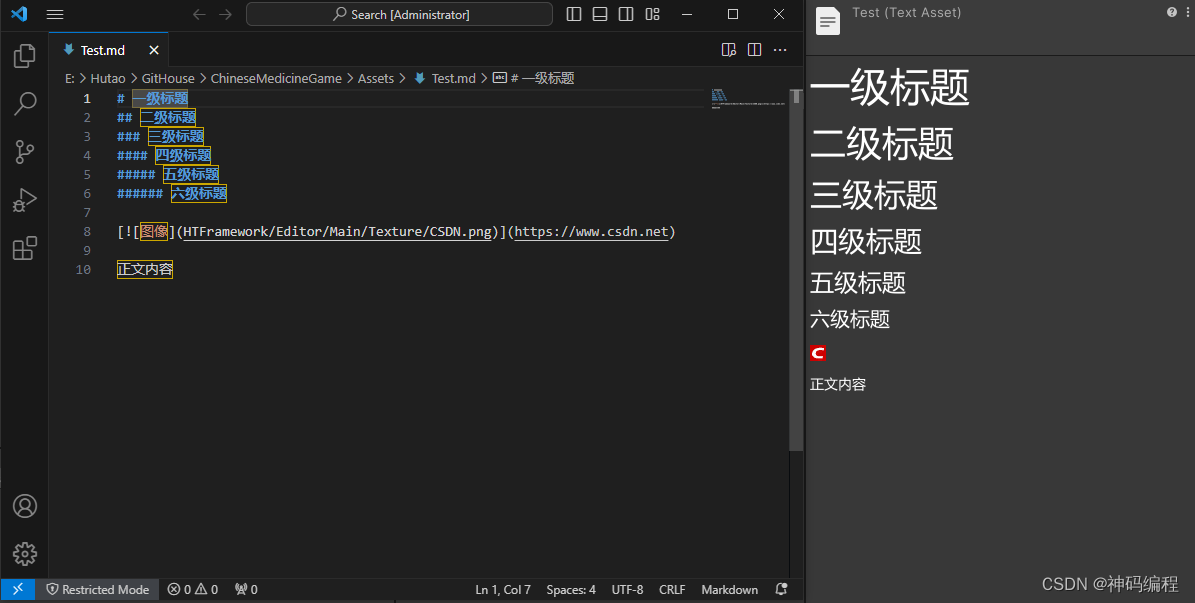
Task: Click line 3 text 三级标题 in editor
Action: click(x=176, y=136)
